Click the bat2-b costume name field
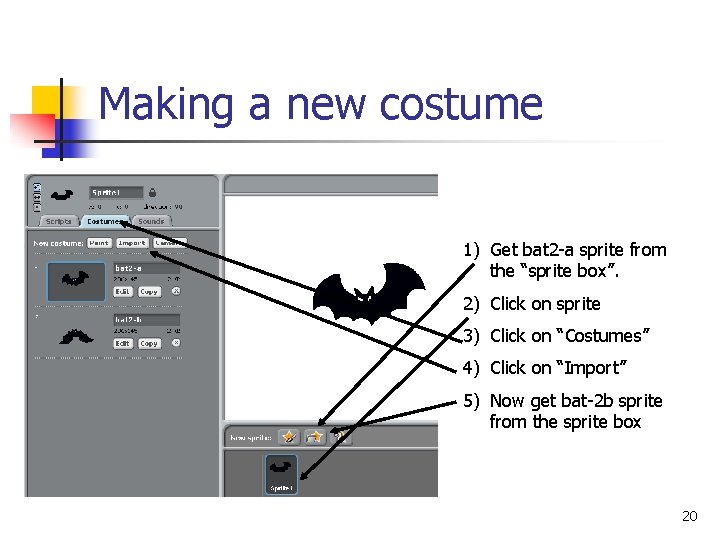This screenshot has width=720, height=540. 146,320
